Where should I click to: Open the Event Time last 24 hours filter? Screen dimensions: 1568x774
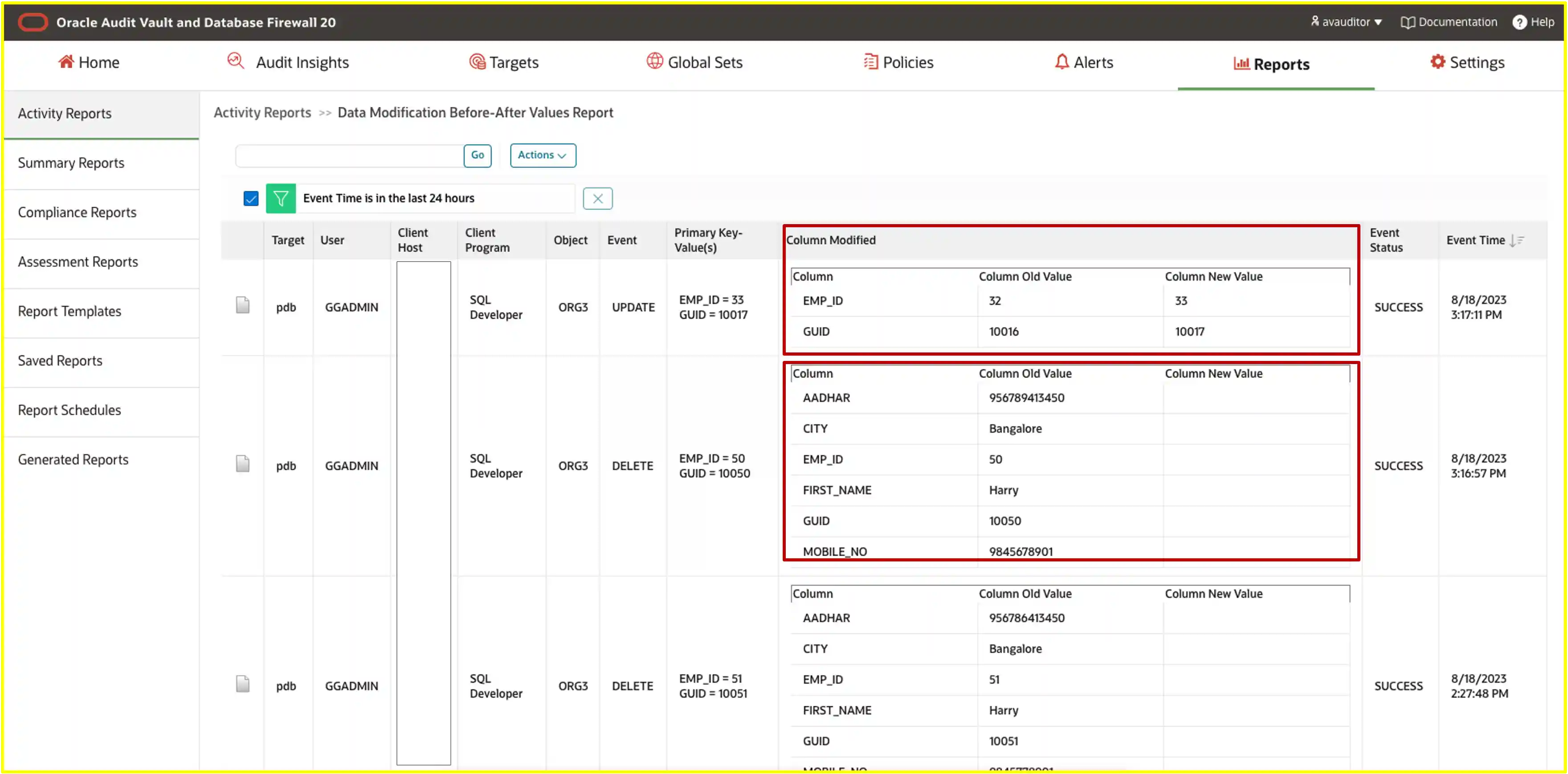click(388, 198)
